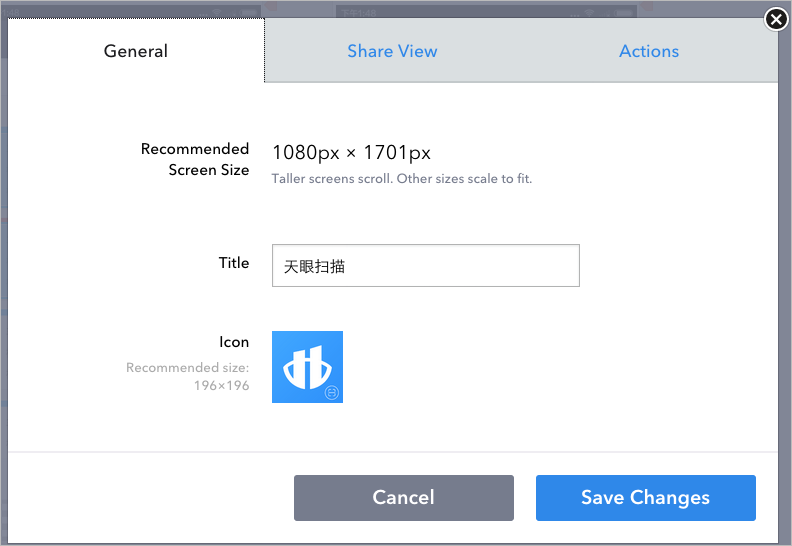
Task: Open the Share View tab
Action: [x=392, y=51]
